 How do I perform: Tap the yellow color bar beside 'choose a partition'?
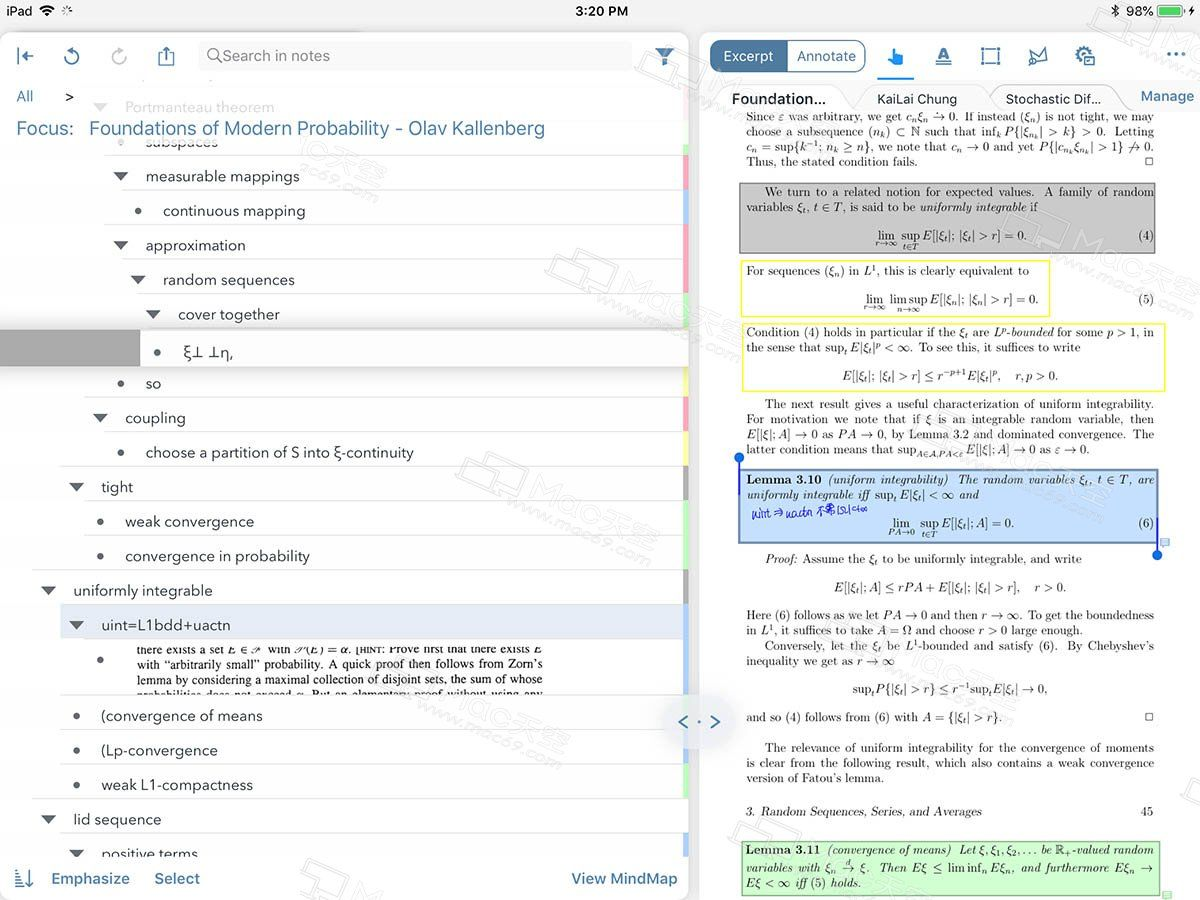[686, 450]
